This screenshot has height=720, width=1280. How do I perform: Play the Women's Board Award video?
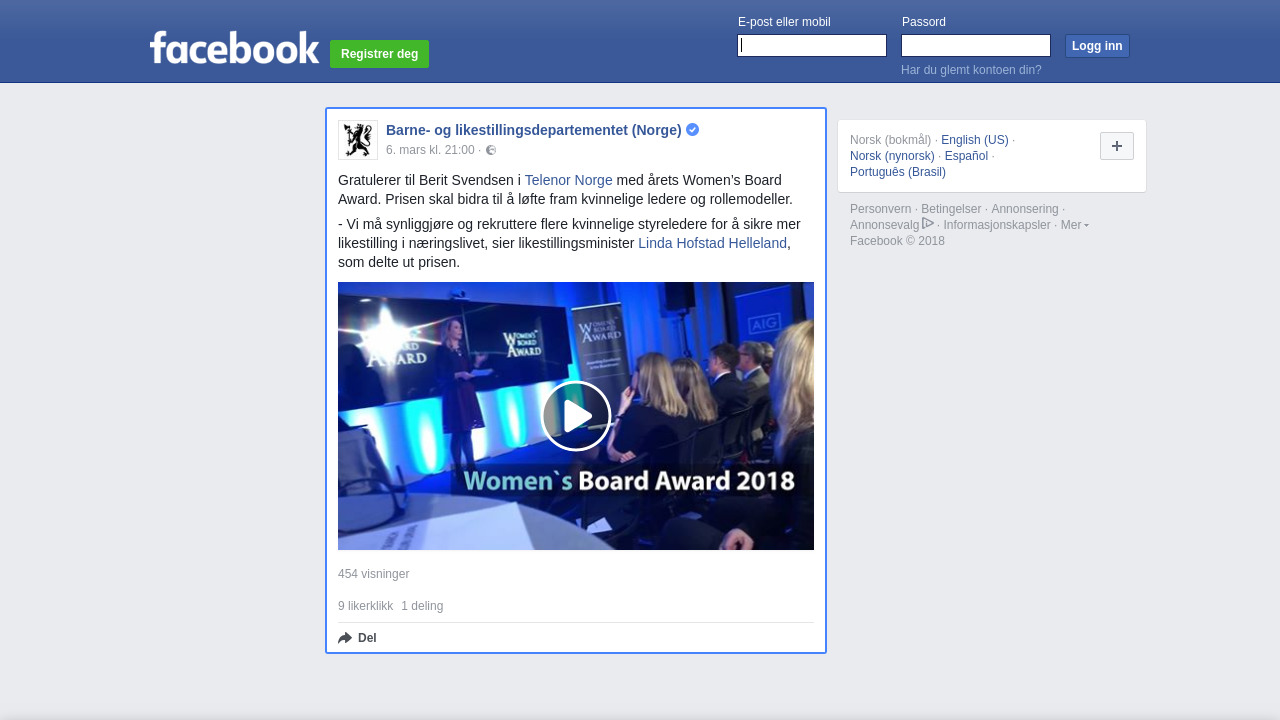[x=576, y=416]
